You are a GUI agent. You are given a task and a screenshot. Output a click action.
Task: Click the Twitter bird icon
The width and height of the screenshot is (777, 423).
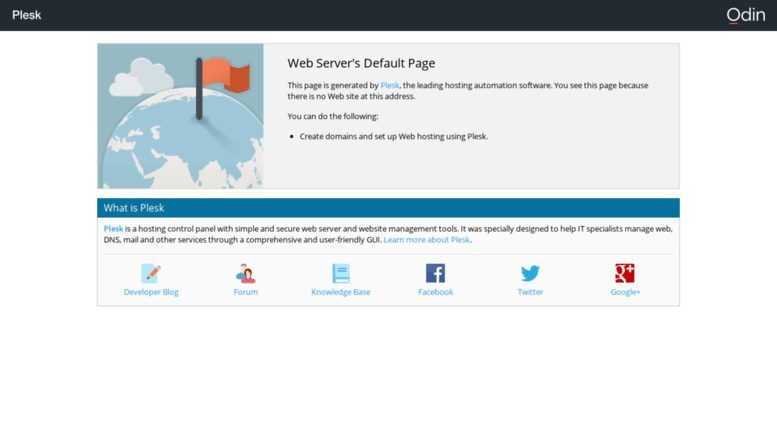(x=530, y=273)
